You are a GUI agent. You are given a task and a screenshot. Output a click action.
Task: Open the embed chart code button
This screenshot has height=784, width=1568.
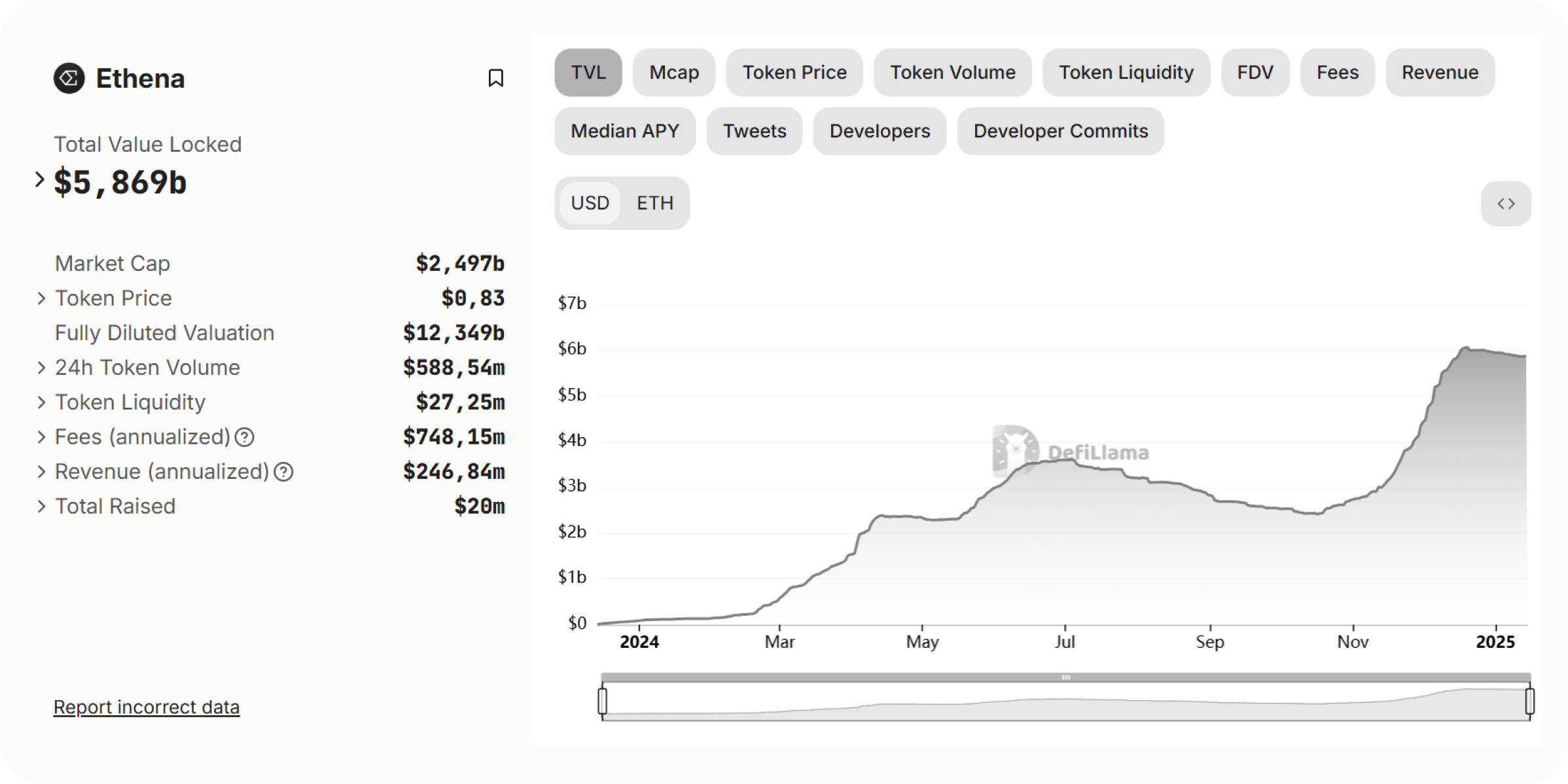1506,204
